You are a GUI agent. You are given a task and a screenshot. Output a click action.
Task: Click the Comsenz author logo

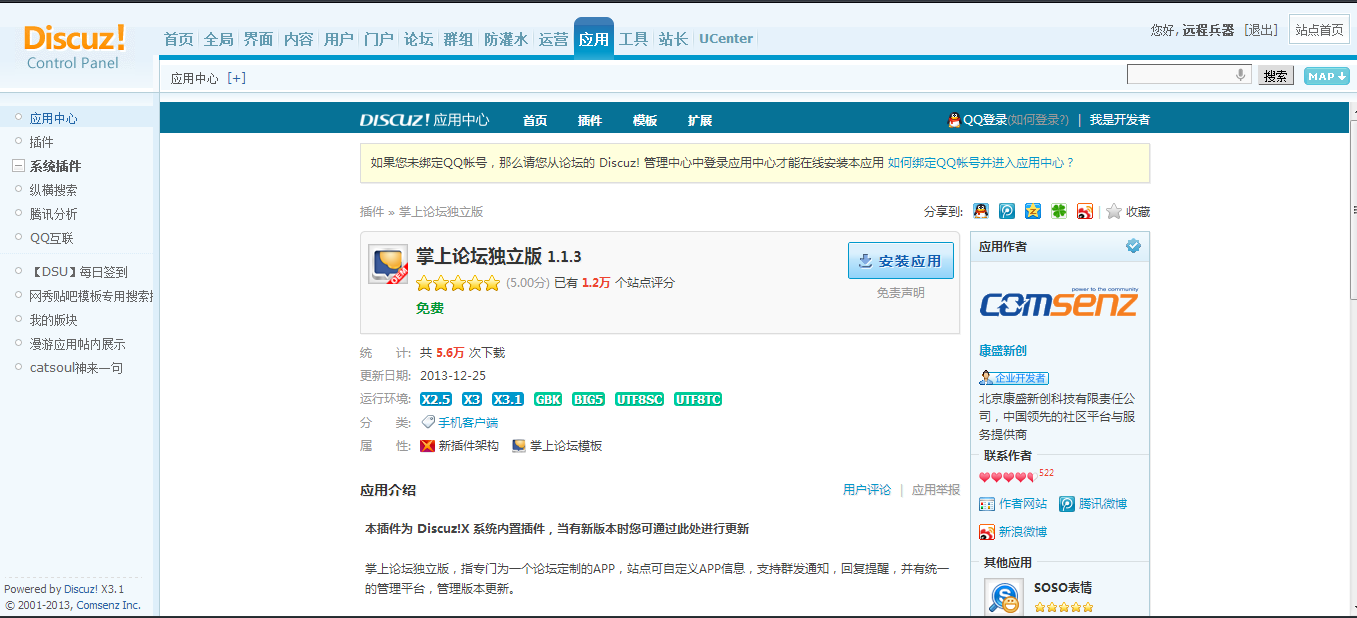(1059, 303)
